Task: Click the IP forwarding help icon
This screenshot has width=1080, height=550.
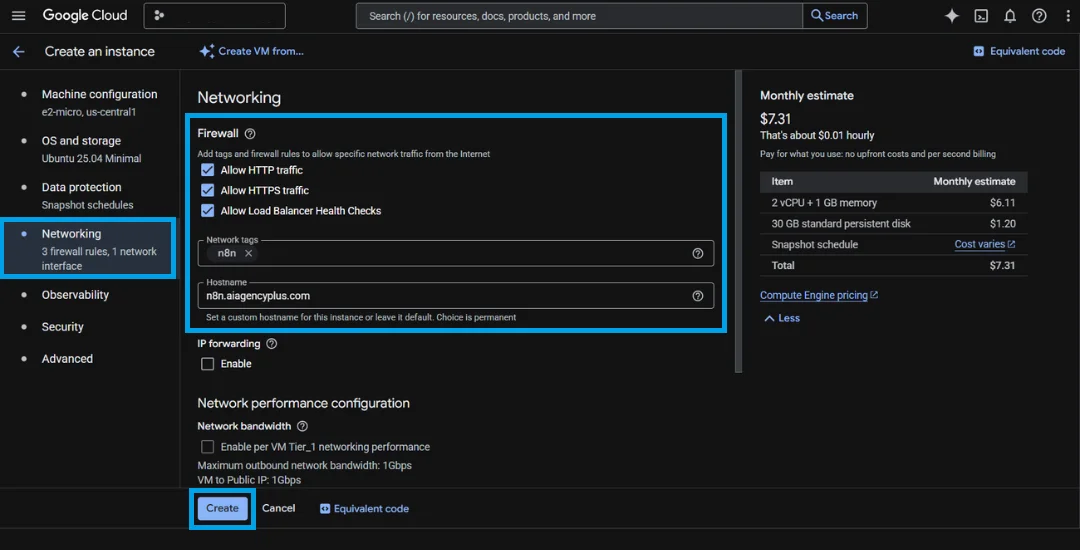Action: tap(271, 343)
